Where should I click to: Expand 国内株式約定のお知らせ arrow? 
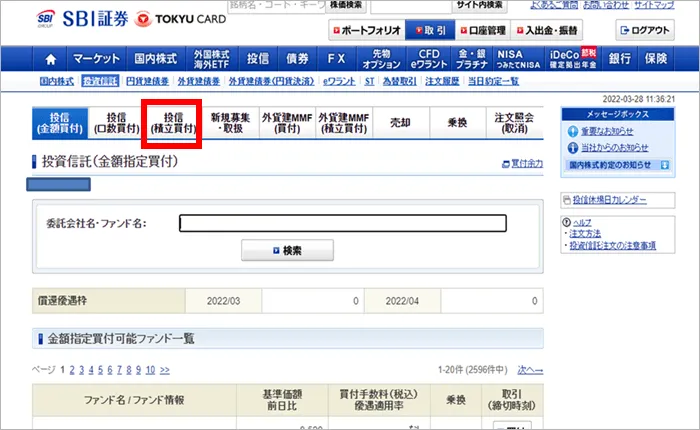pos(665,165)
